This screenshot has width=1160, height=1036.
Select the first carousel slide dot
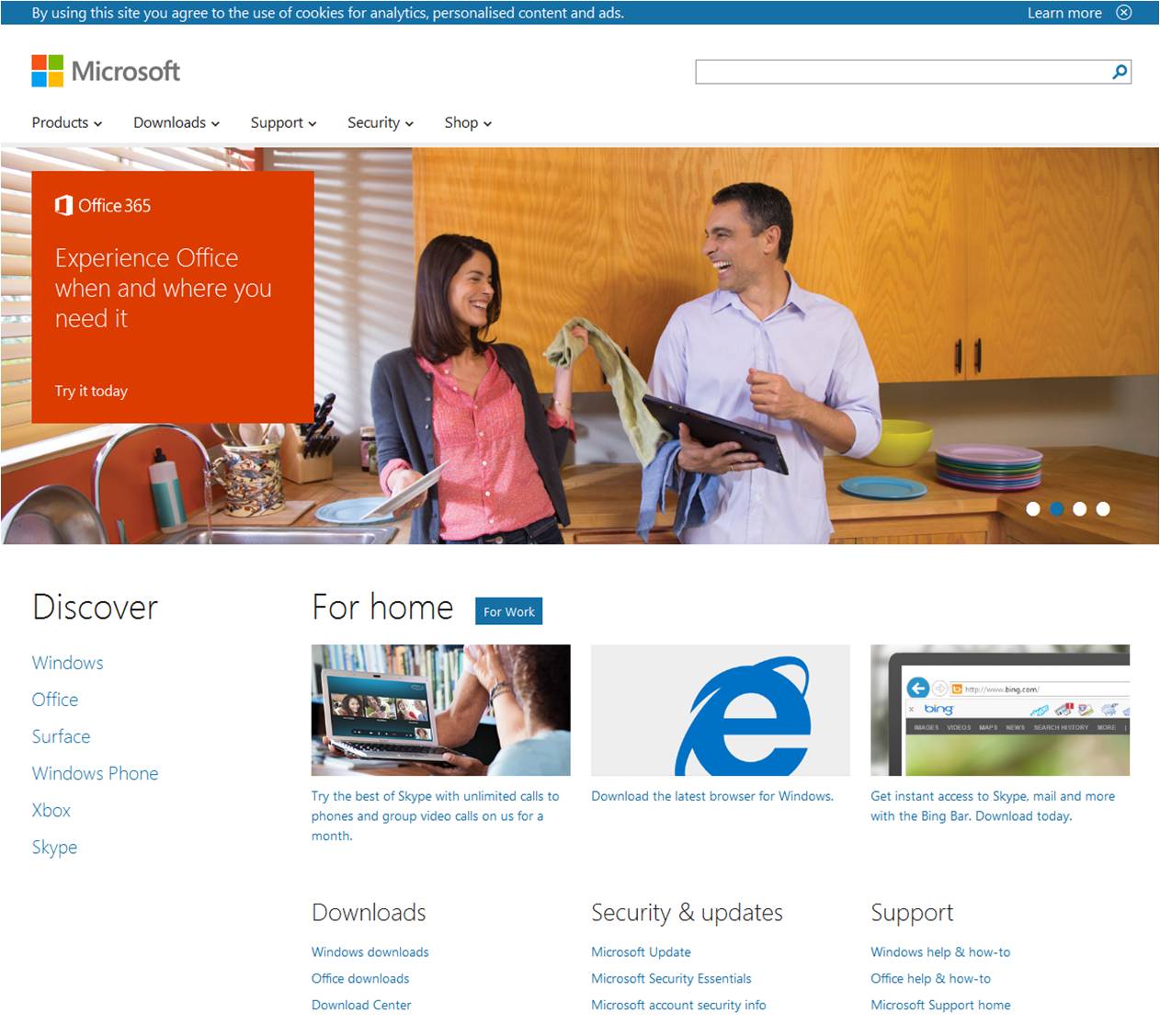pos(1033,508)
